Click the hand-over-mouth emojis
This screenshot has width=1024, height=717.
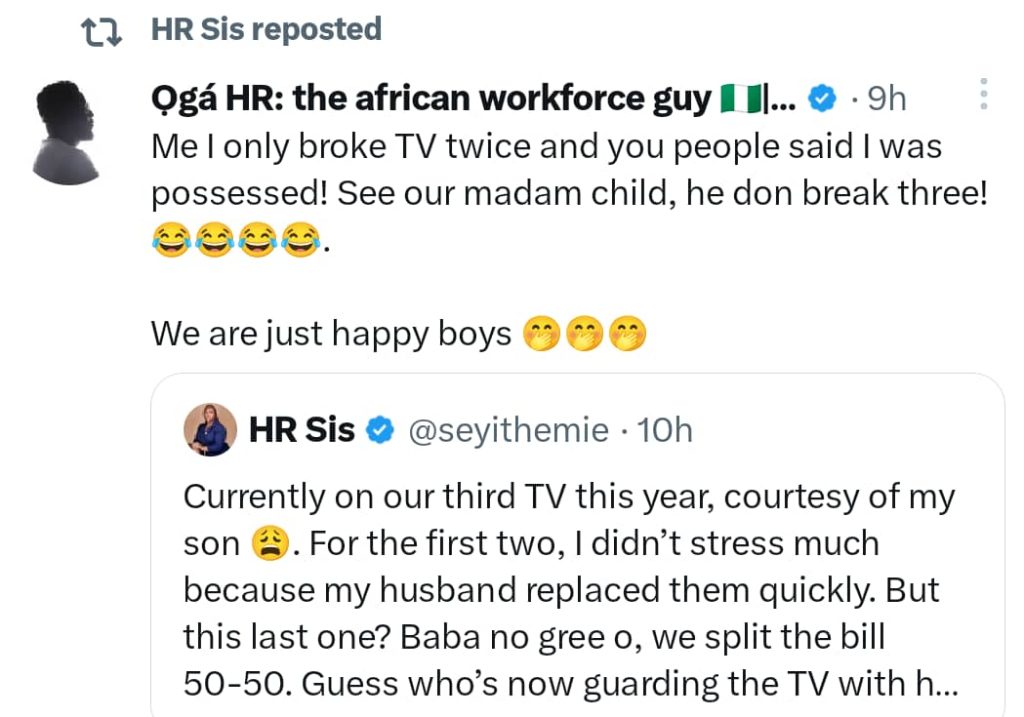(585, 334)
